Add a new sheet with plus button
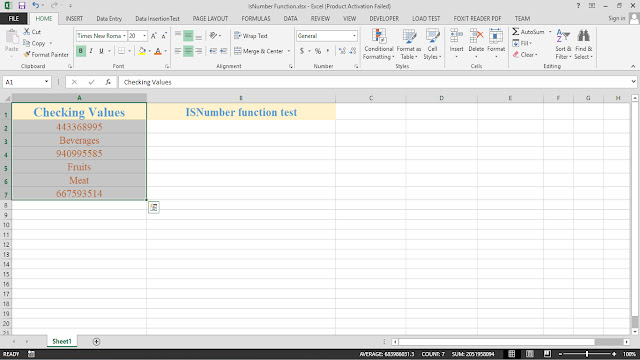 pos(96,342)
